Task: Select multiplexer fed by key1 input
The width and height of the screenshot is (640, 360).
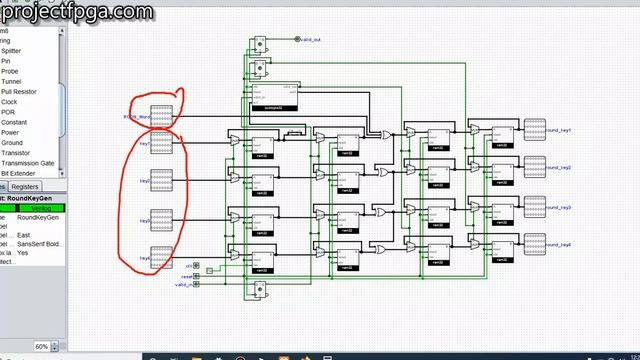Action: tap(235, 141)
